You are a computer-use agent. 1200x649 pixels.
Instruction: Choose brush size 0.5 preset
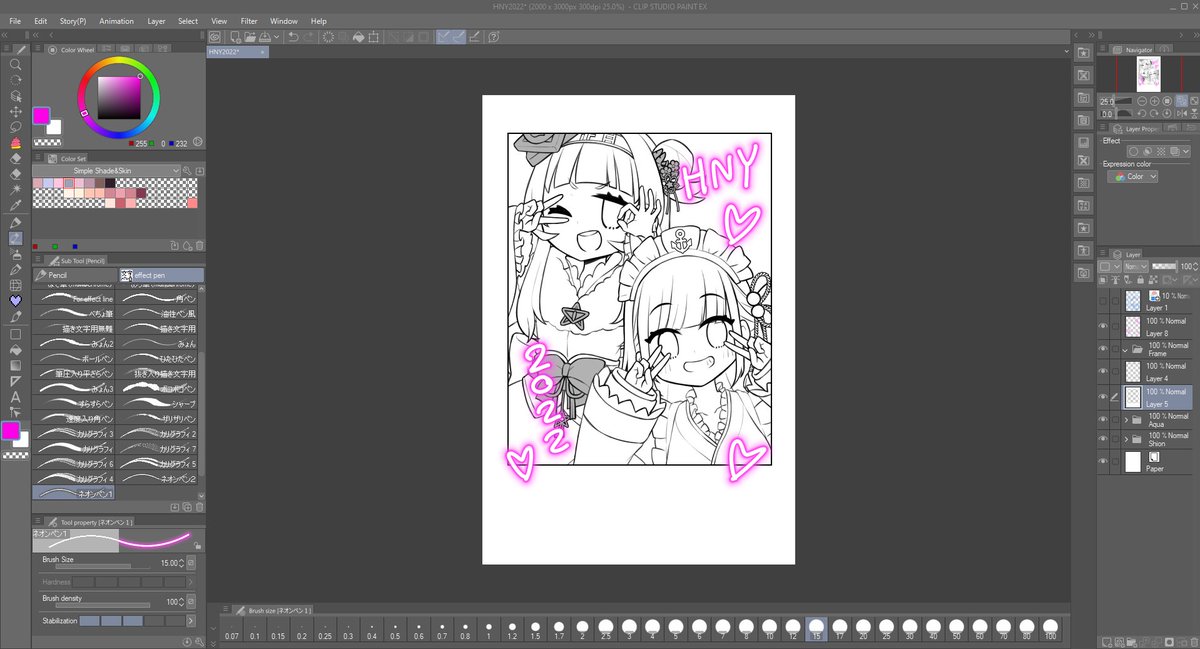(x=395, y=629)
